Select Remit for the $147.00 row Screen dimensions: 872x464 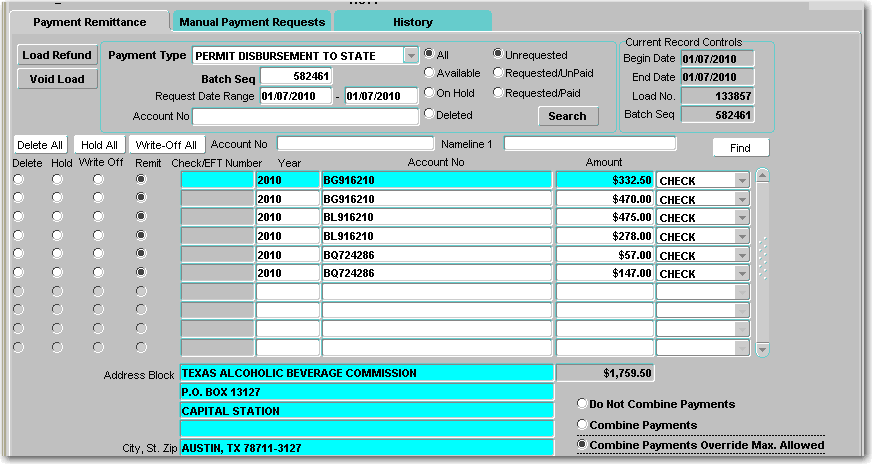pos(141,272)
